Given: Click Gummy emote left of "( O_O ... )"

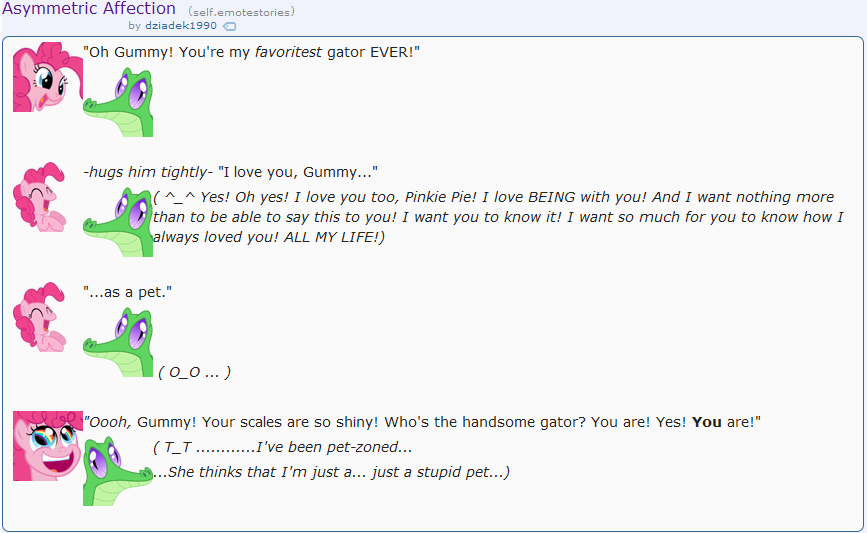Looking at the screenshot, I should pos(118,342).
